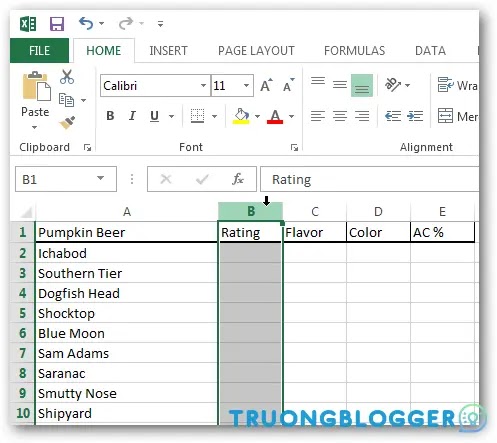The height and width of the screenshot is (443, 497).
Task: Open the Name Box dropdown arrow
Action: click(x=100, y=178)
